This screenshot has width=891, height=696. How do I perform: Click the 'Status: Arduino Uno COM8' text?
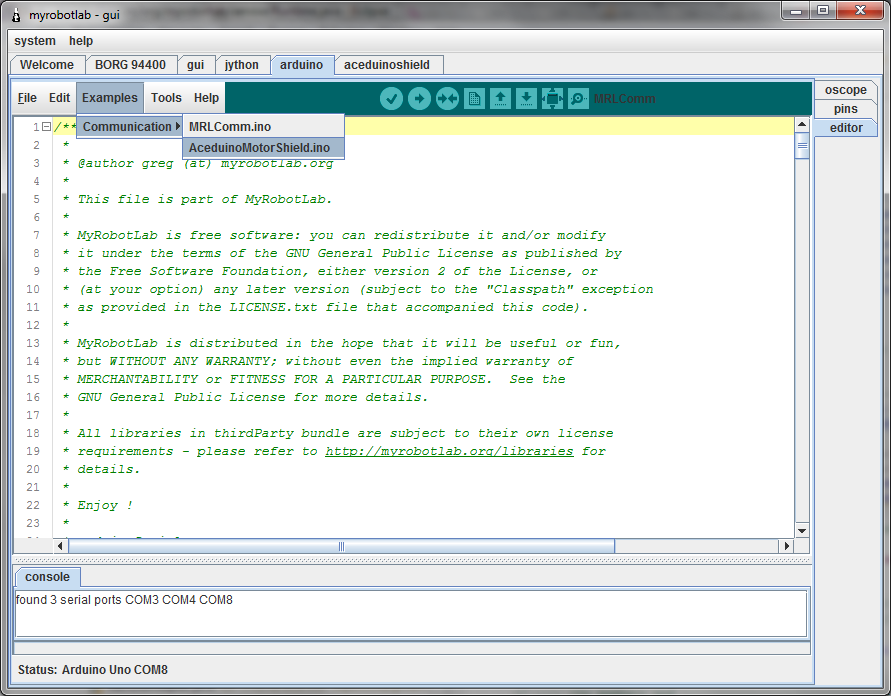click(x=93, y=670)
